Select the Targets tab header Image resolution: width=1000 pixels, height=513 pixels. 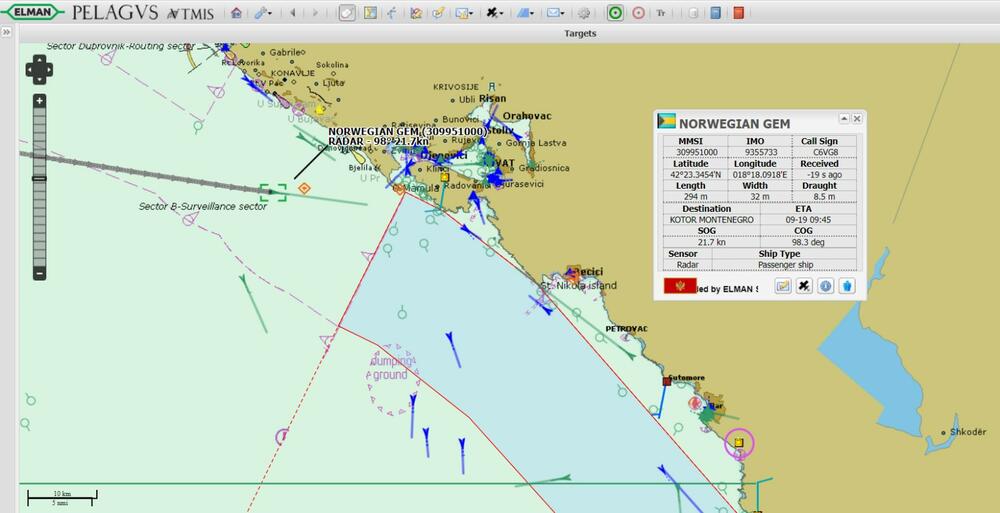pos(580,33)
